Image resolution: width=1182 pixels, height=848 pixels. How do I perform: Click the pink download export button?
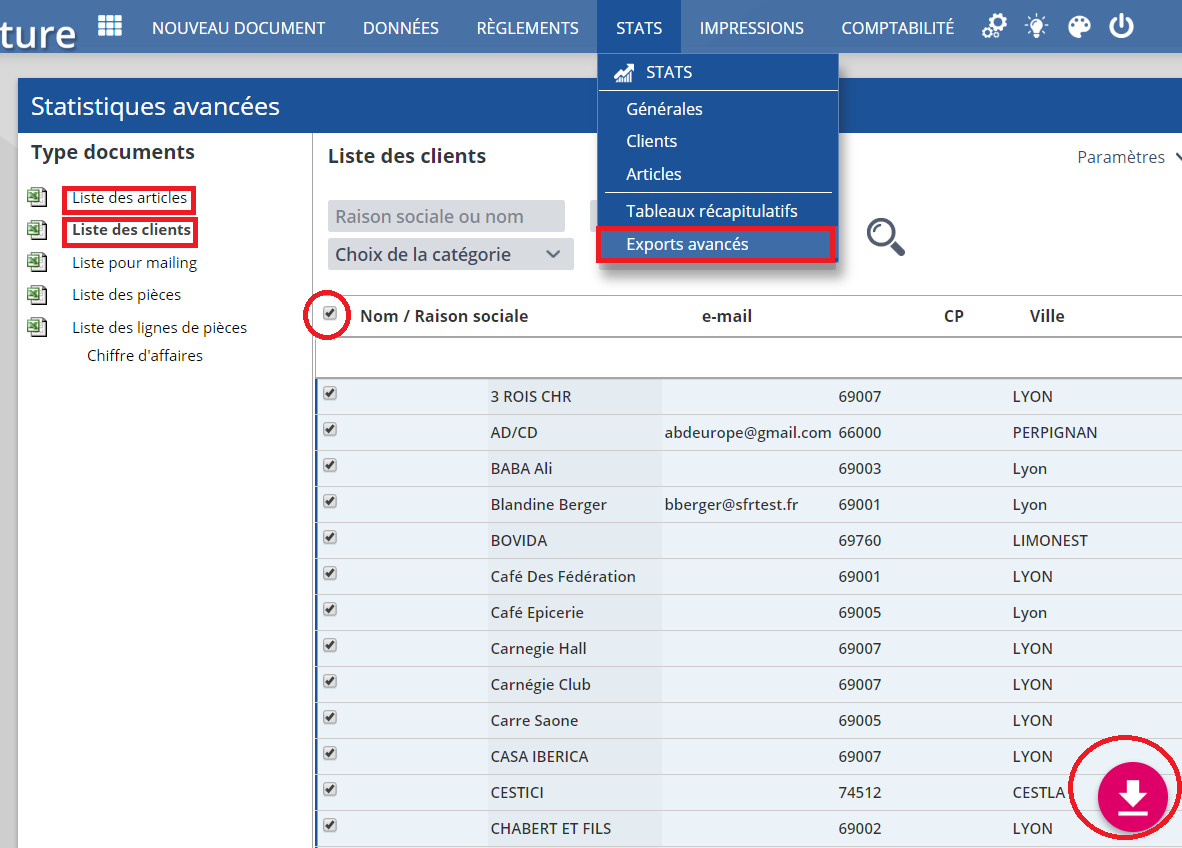pos(1132,797)
